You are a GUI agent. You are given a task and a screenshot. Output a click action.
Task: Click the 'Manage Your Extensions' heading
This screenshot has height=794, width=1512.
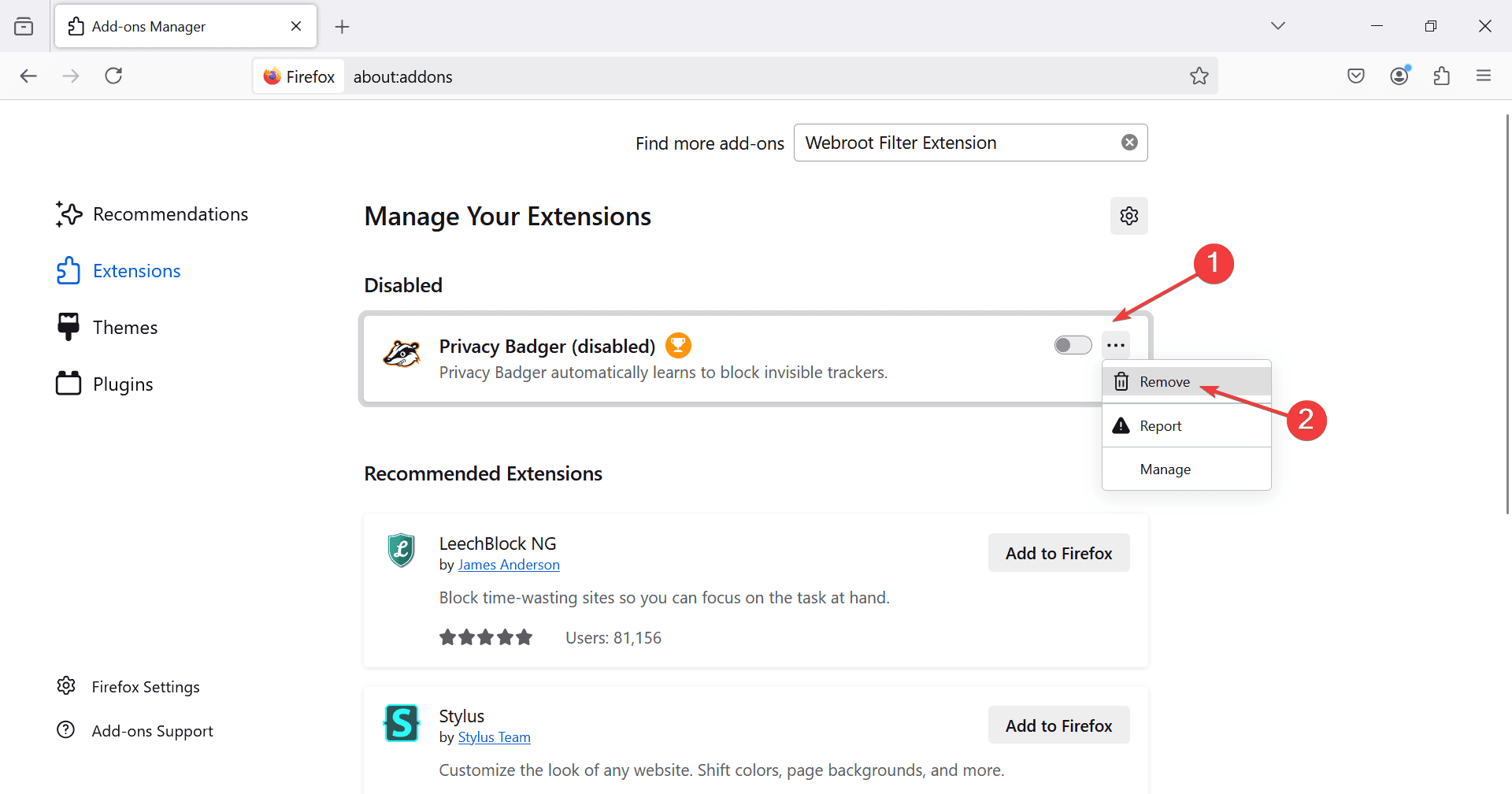coord(507,217)
